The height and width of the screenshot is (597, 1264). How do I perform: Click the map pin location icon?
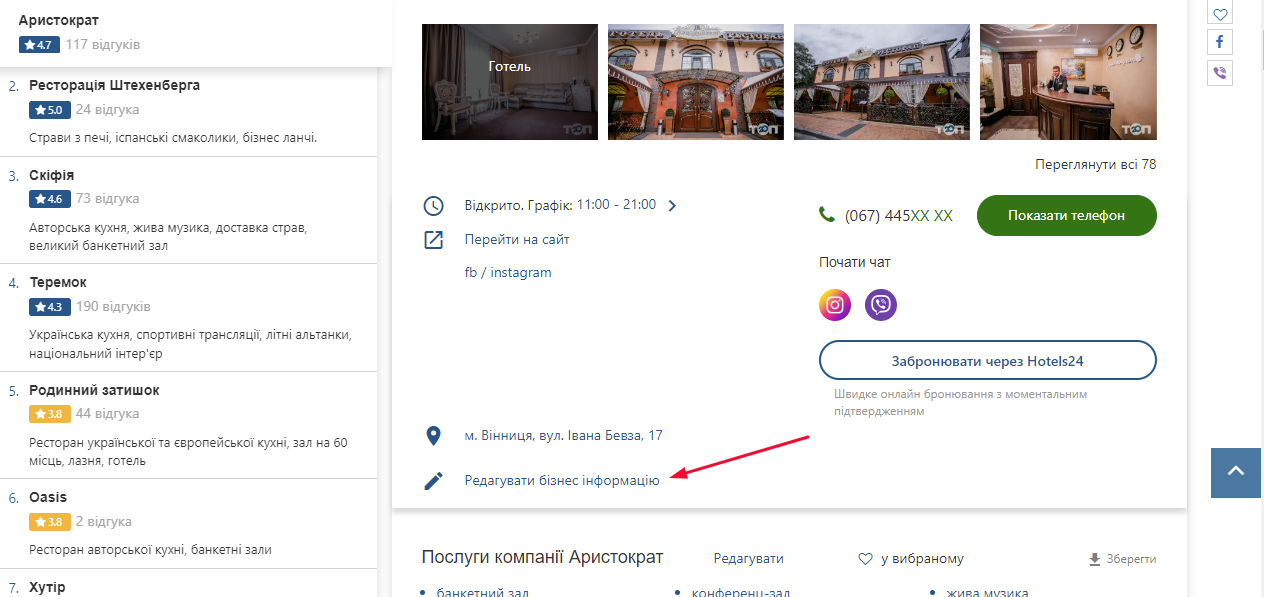click(433, 436)
